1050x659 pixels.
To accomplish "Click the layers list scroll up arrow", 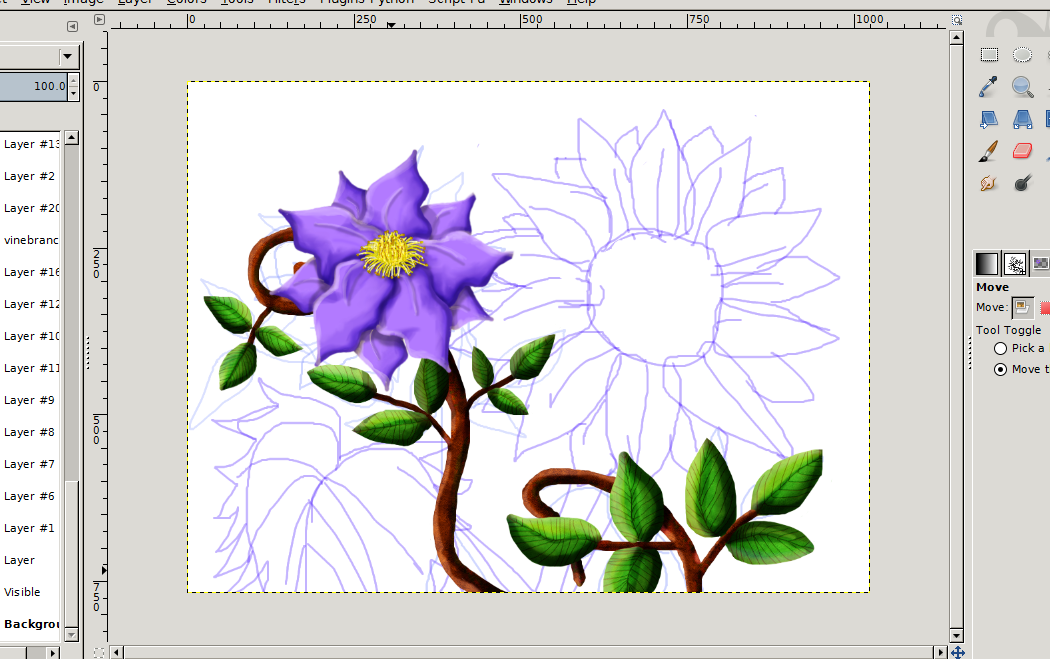I will [72, 138].
